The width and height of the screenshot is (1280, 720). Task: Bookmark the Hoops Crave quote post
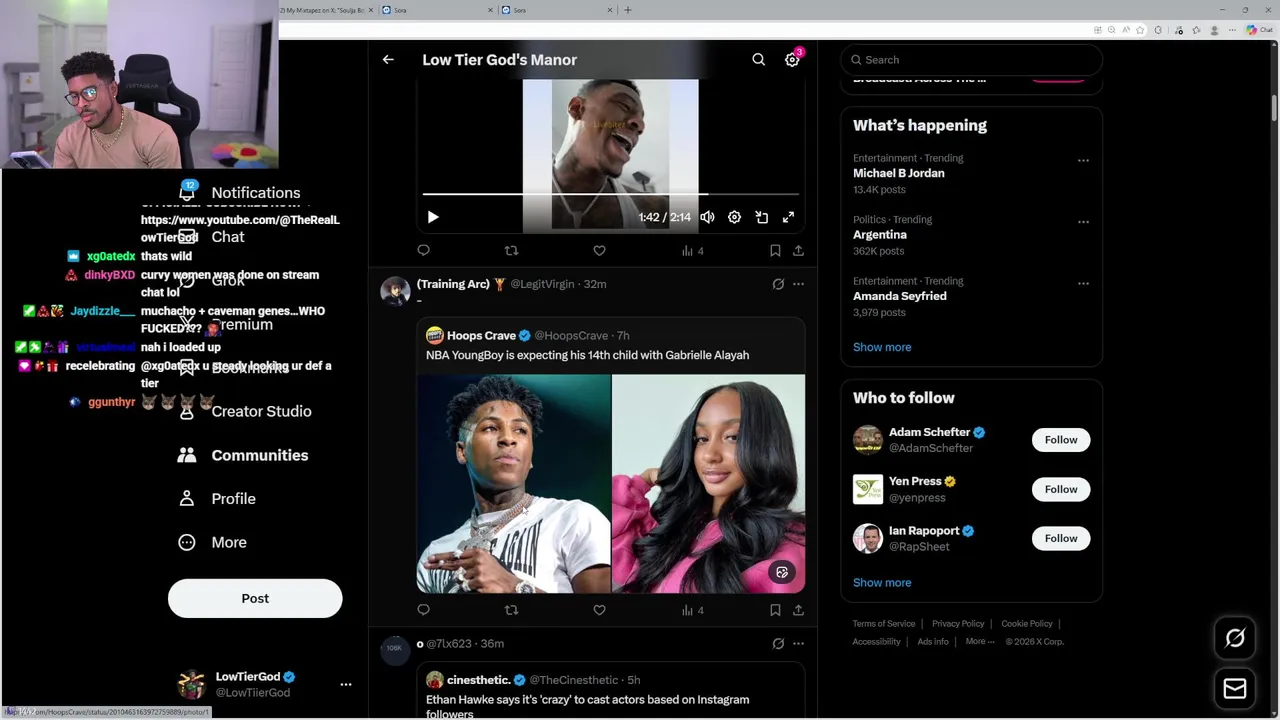(x=775, y=609)
